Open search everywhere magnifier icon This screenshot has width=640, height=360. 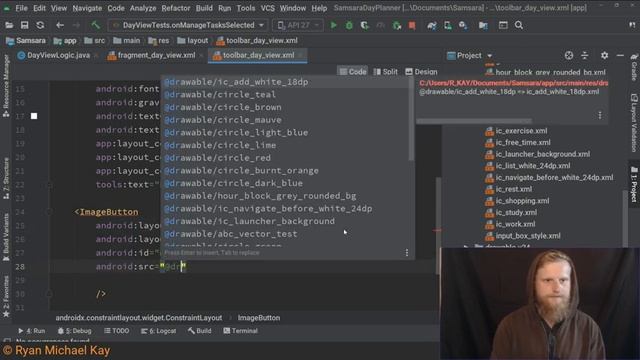point(519,25)
